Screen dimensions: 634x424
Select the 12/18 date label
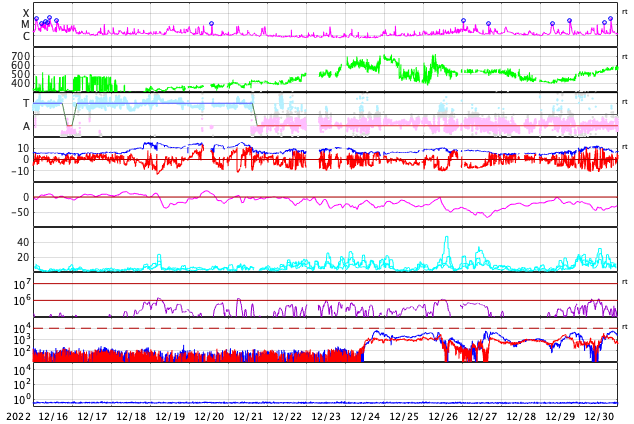point(131,416)
